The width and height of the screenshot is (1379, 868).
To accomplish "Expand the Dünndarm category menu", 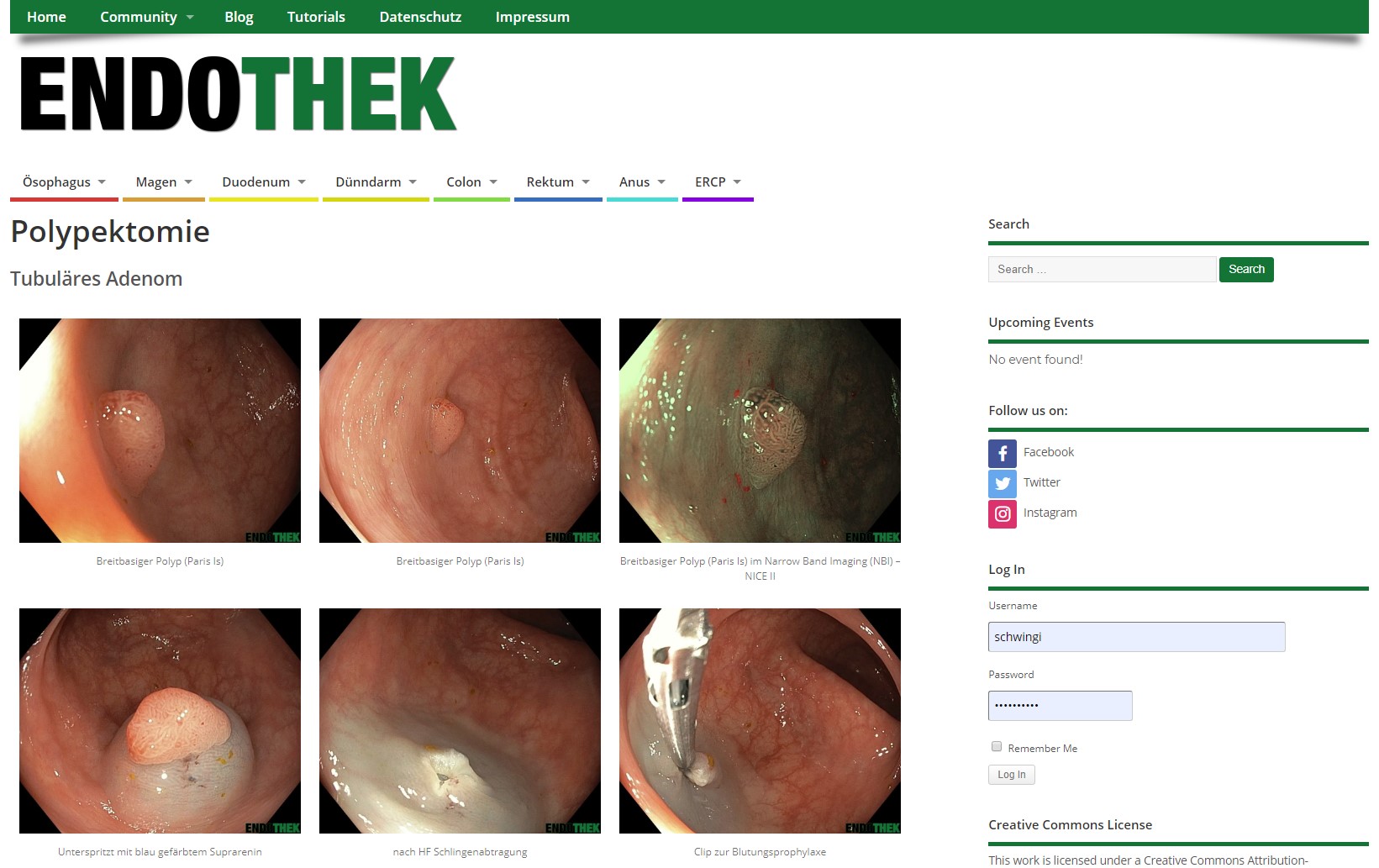I will coord(376,182).
